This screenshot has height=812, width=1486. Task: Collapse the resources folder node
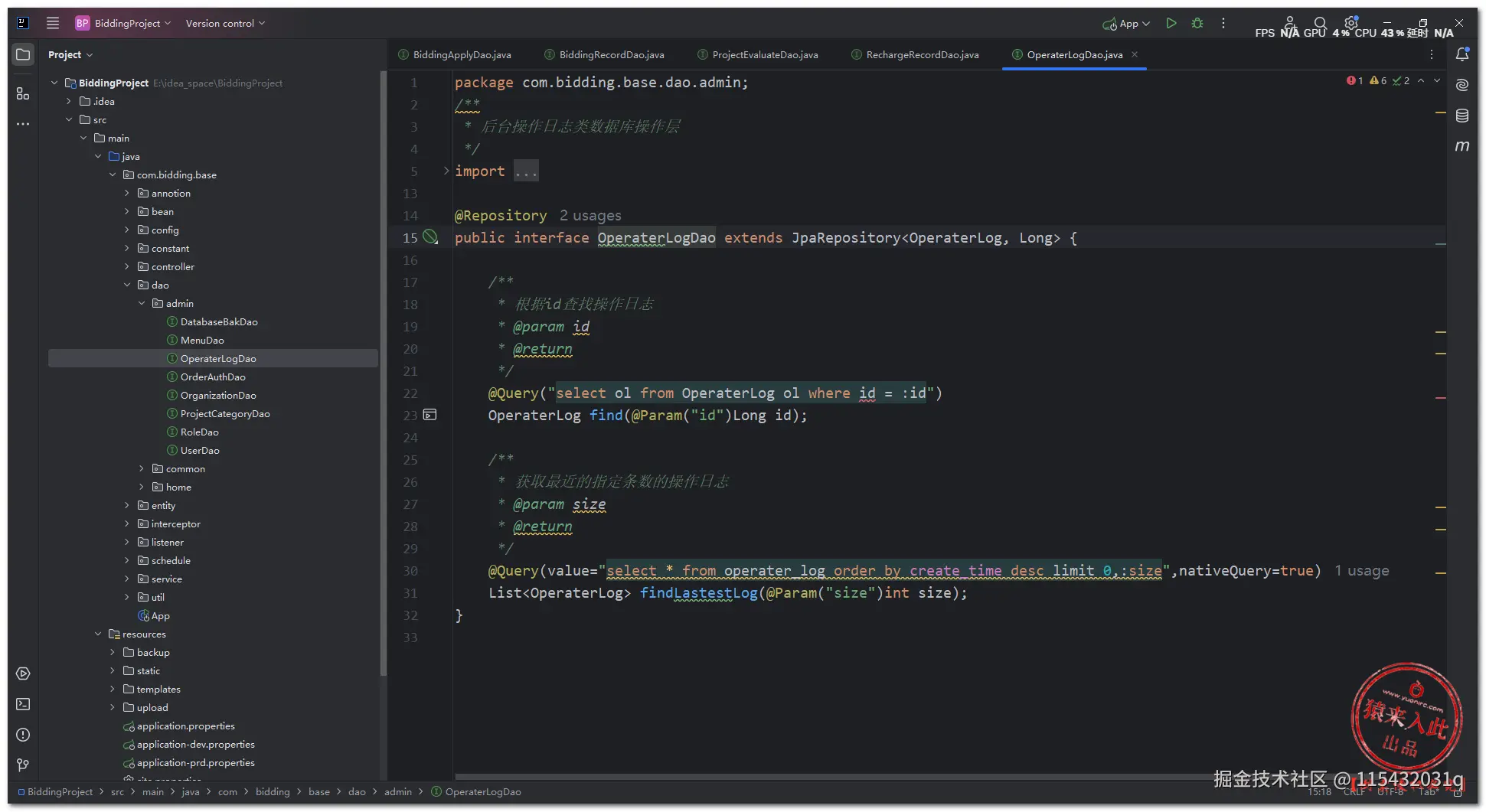pos(98,634)
